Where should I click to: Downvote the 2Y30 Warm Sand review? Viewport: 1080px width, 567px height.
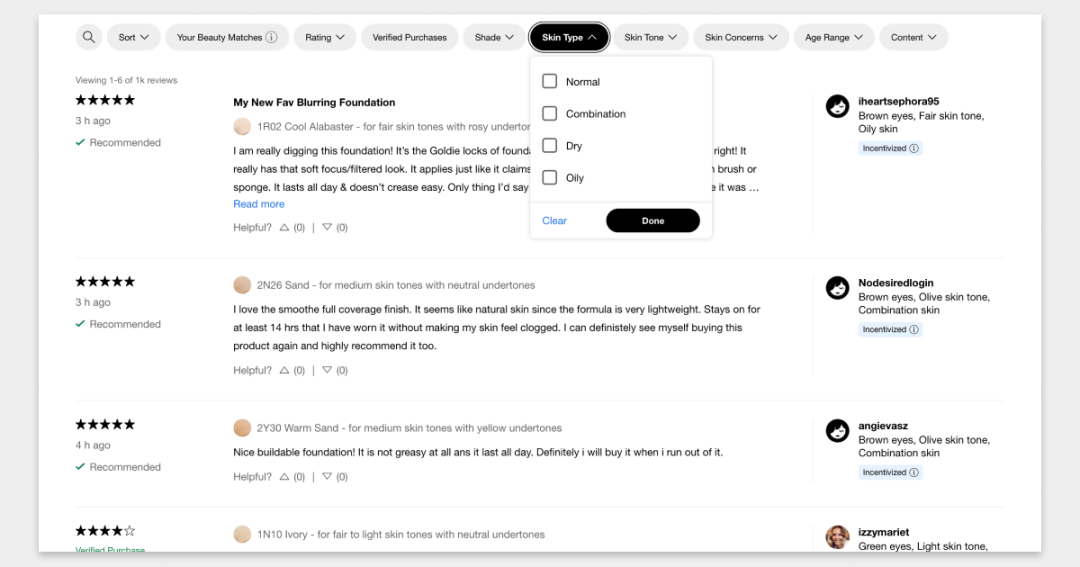[327, 477]
